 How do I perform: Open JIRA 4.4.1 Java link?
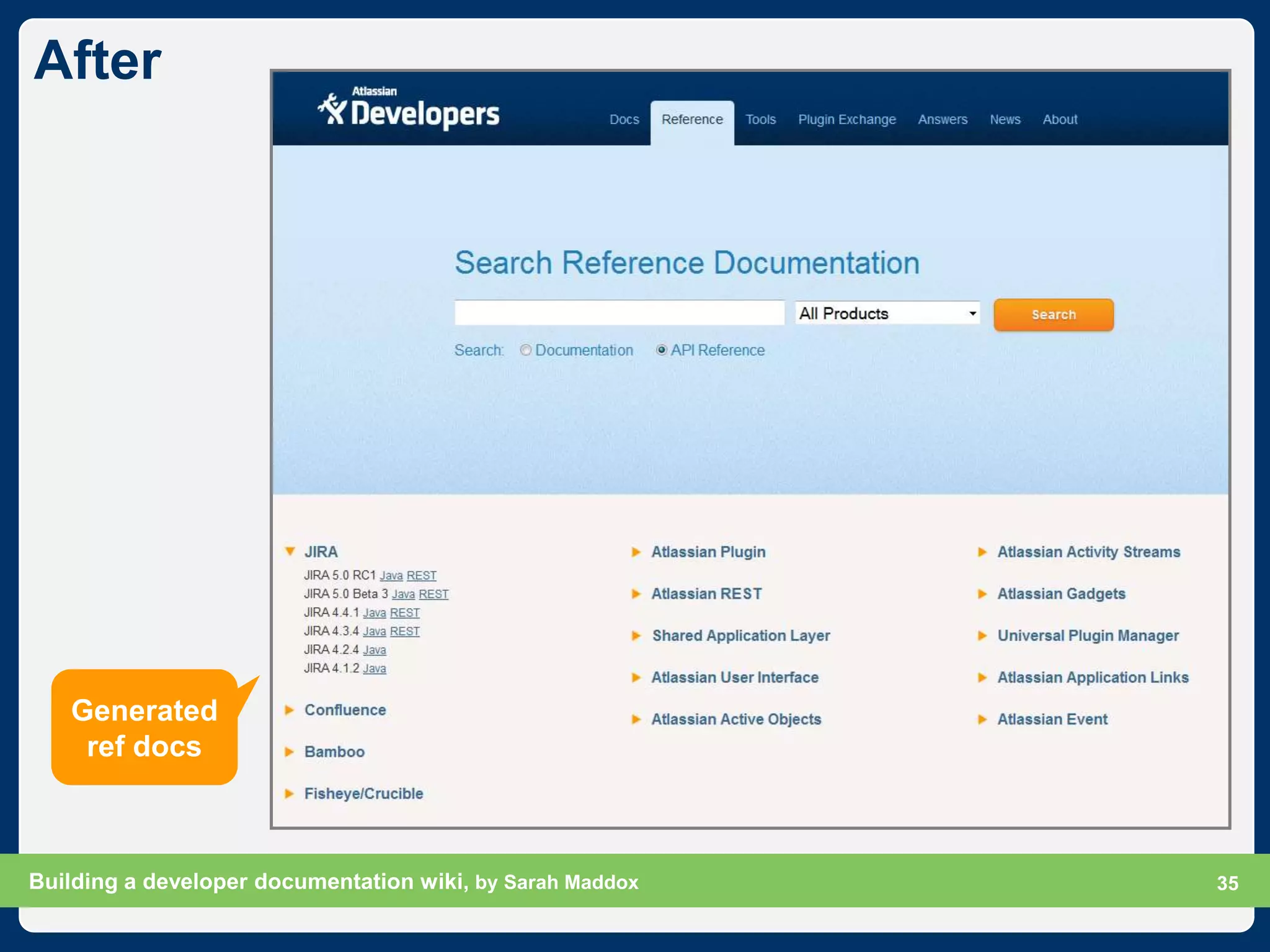(x=375, y=613)
